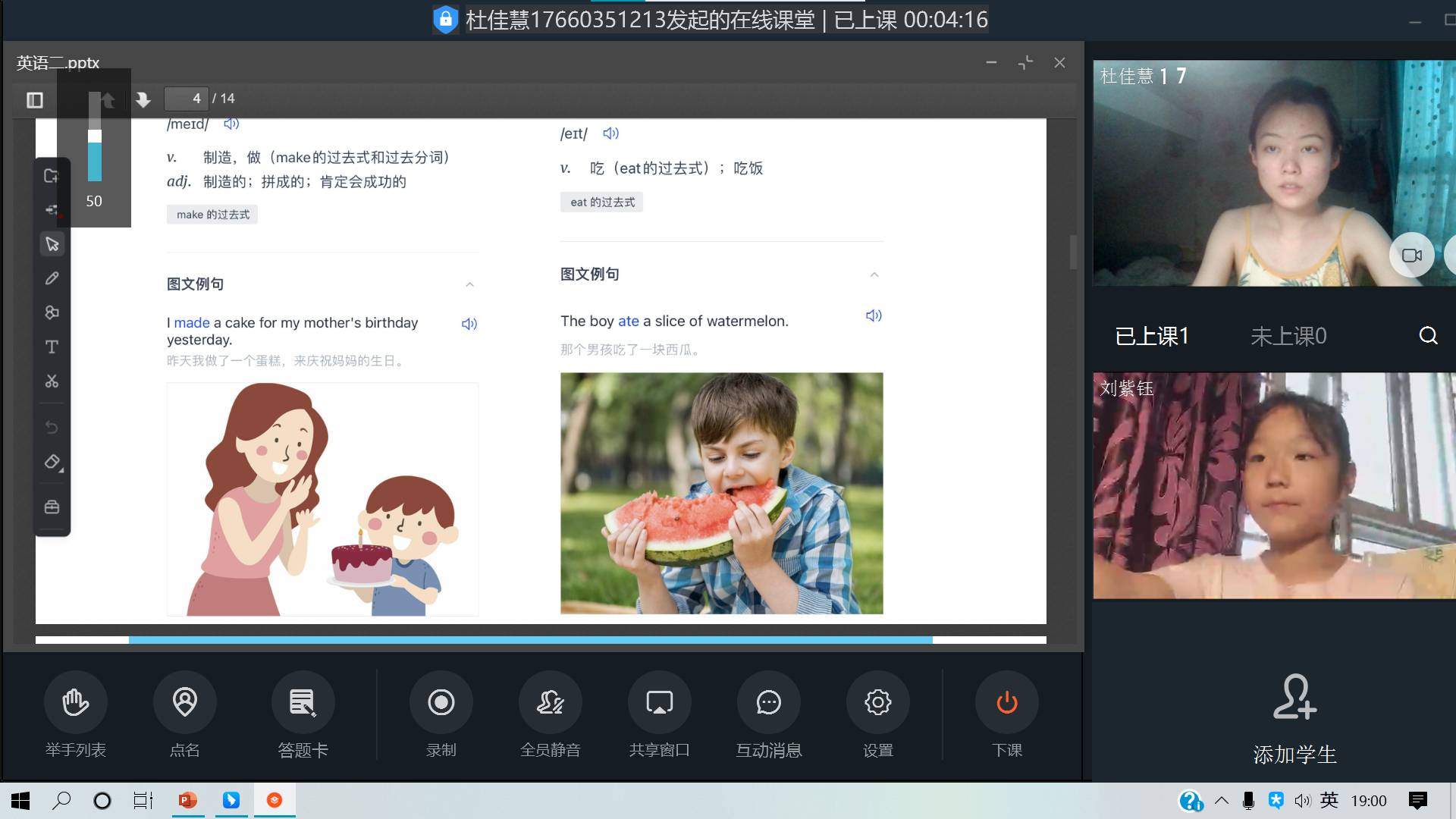Click the highlighted word 'ate'
Image resolution: width=1456 pixels, height=819 pixels.
[x=629, y=321]
